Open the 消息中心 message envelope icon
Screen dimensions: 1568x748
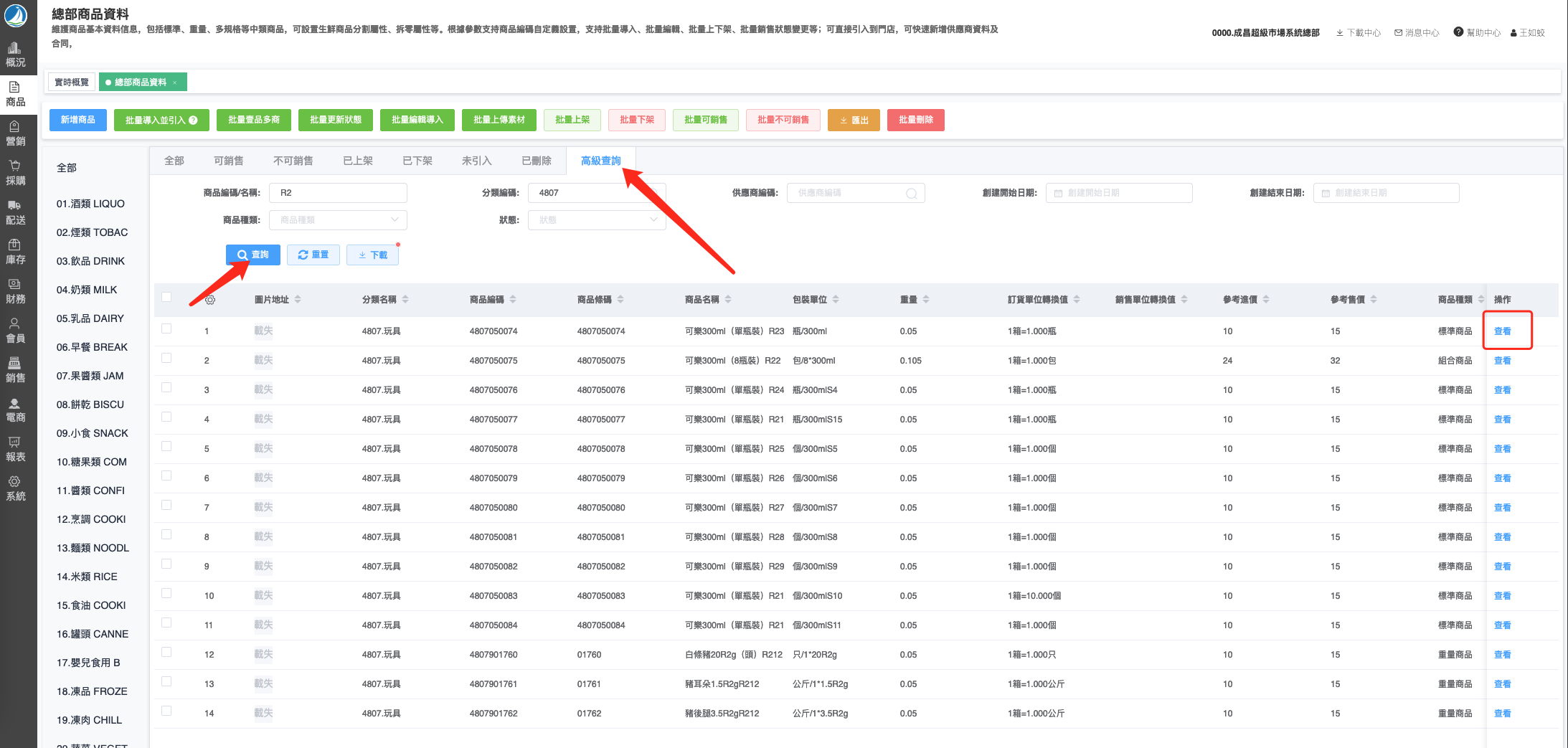click(x=1399, y=33)
